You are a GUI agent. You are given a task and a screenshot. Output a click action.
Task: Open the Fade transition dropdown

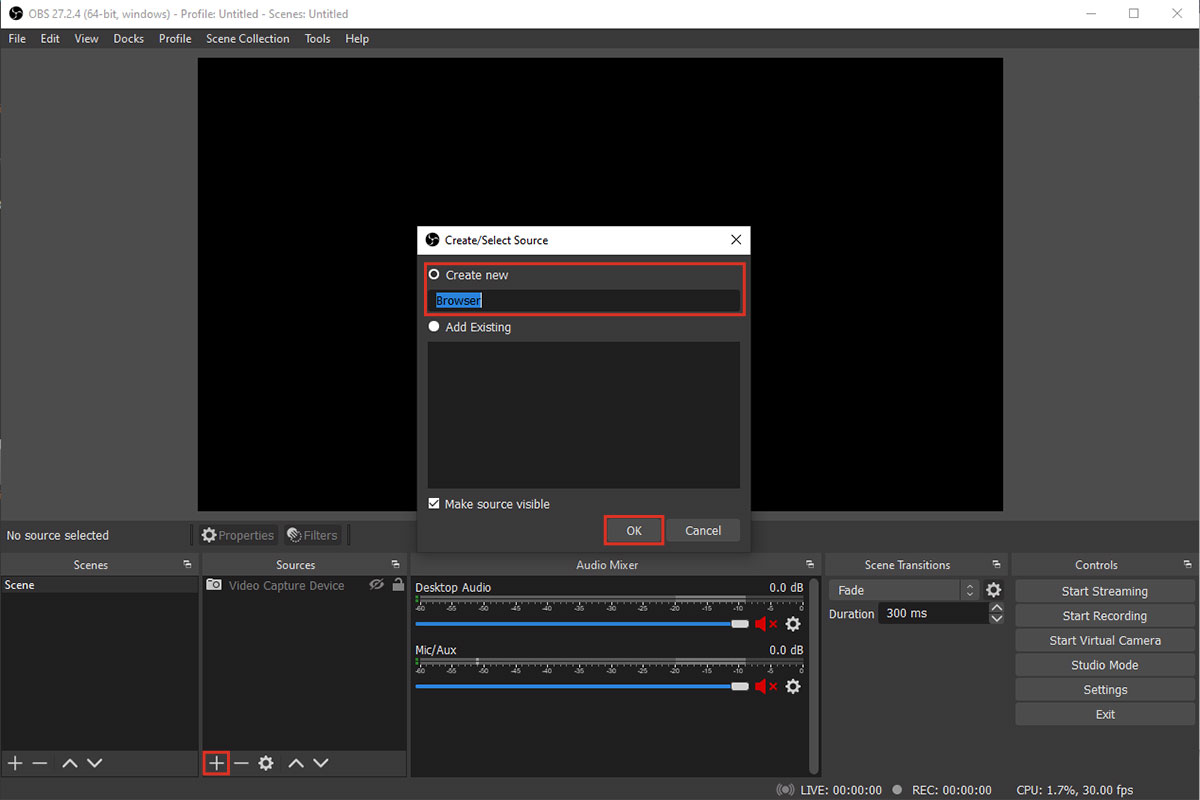click(x=904, y=590)
